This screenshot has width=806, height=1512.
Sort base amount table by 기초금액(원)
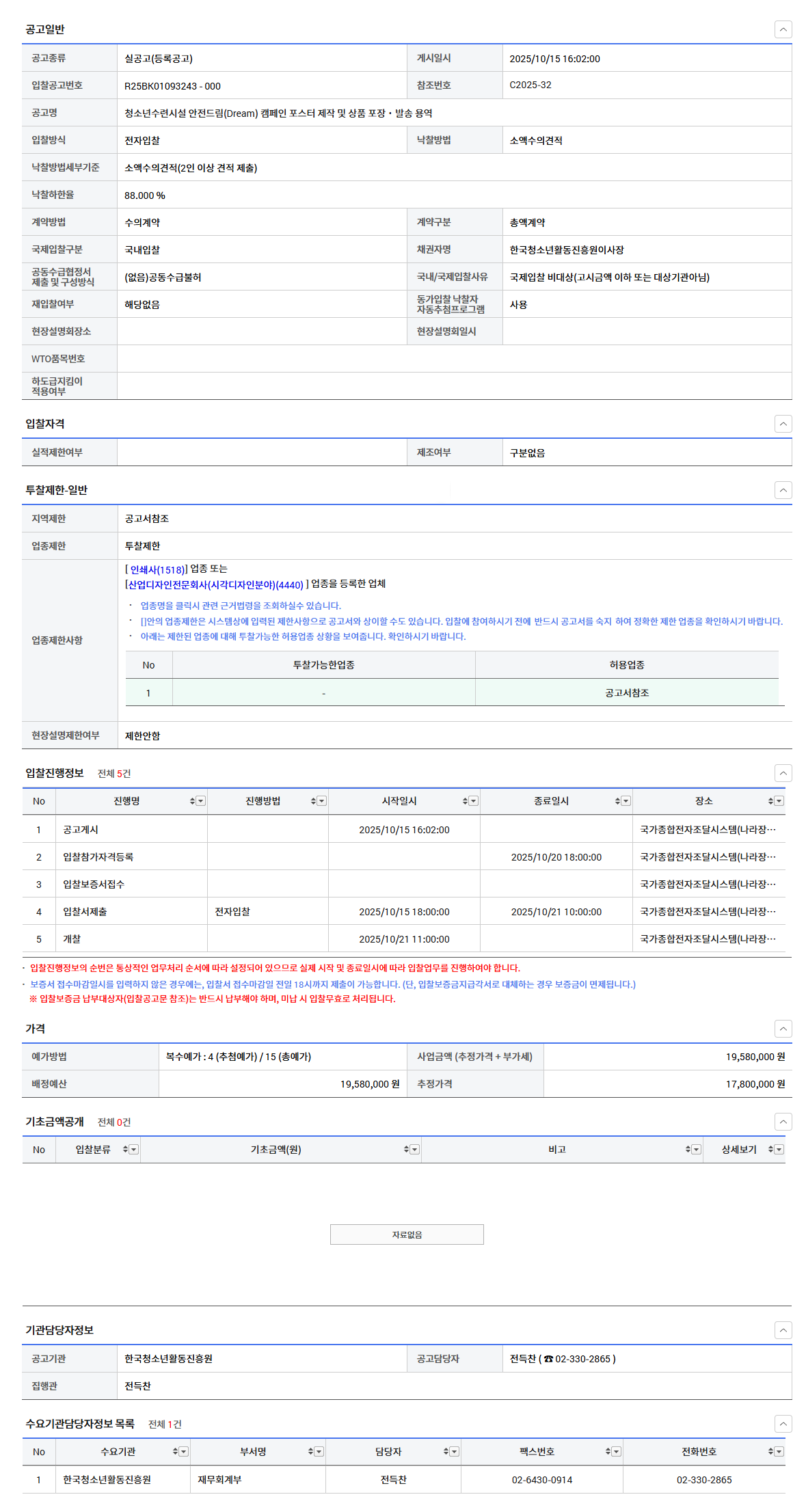click(406, 1150)
